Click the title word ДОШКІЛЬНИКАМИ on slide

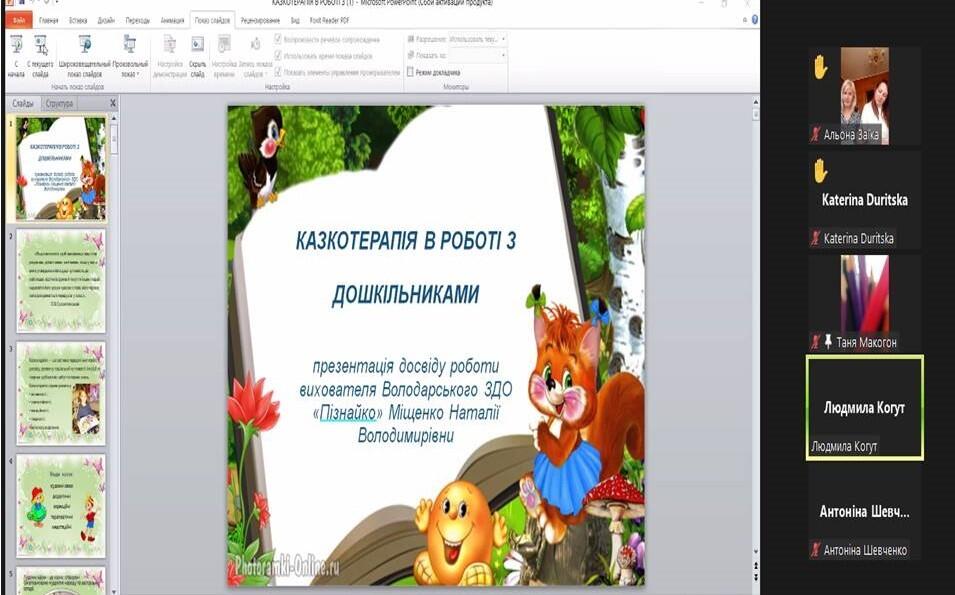pyautogui.click(x=406, y=295)
